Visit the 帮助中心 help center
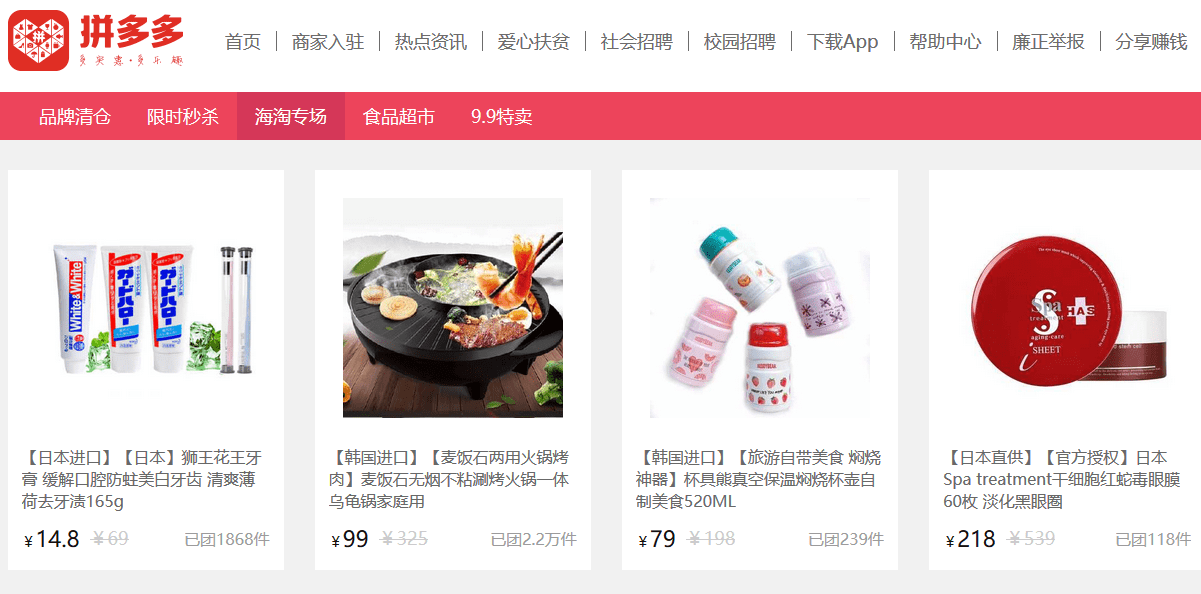1201x594 pixels. pyautogui.click(x=946, y=42)
